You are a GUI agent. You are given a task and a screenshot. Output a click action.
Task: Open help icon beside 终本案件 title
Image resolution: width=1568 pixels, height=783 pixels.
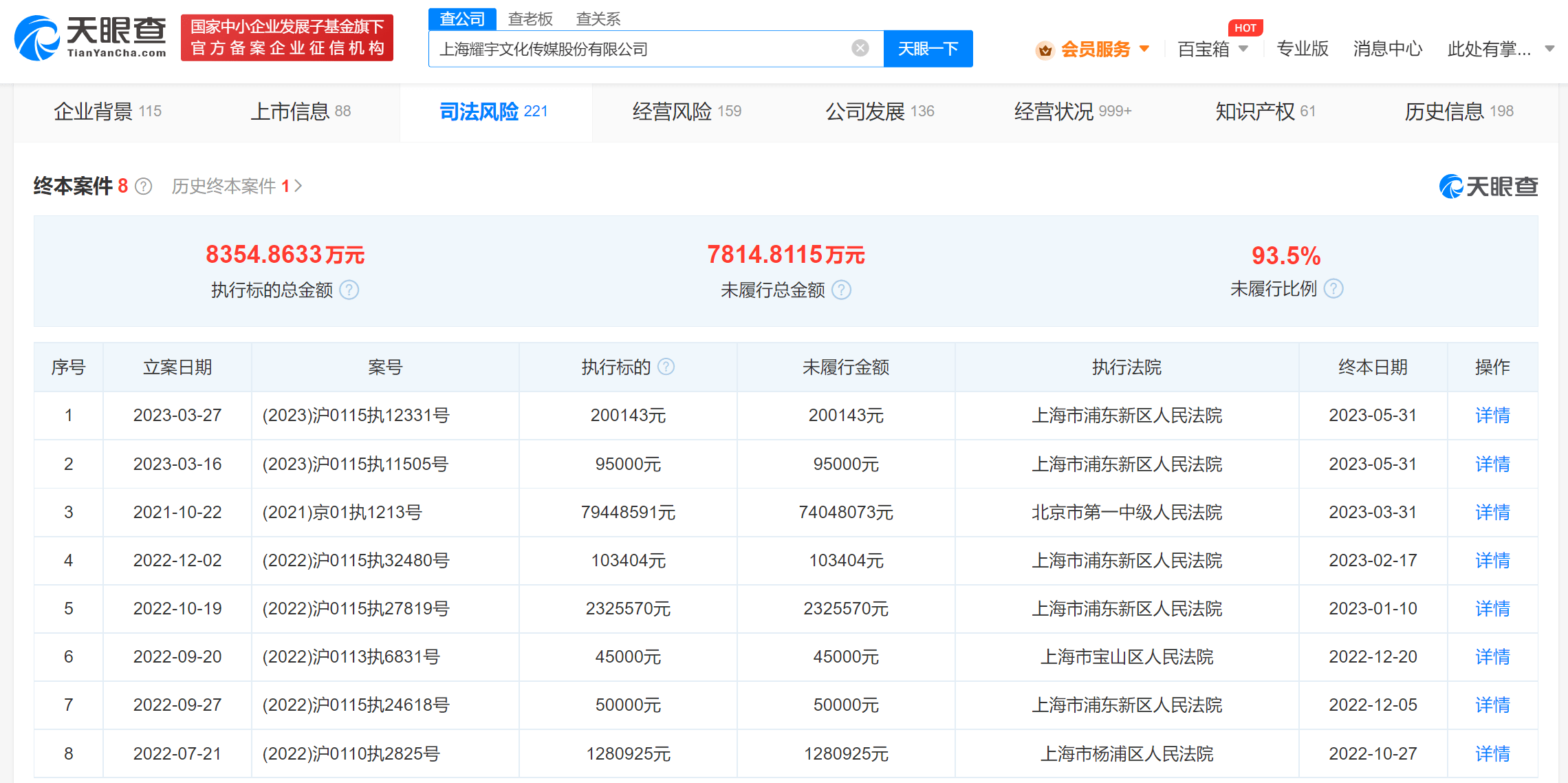pos(143,186)
